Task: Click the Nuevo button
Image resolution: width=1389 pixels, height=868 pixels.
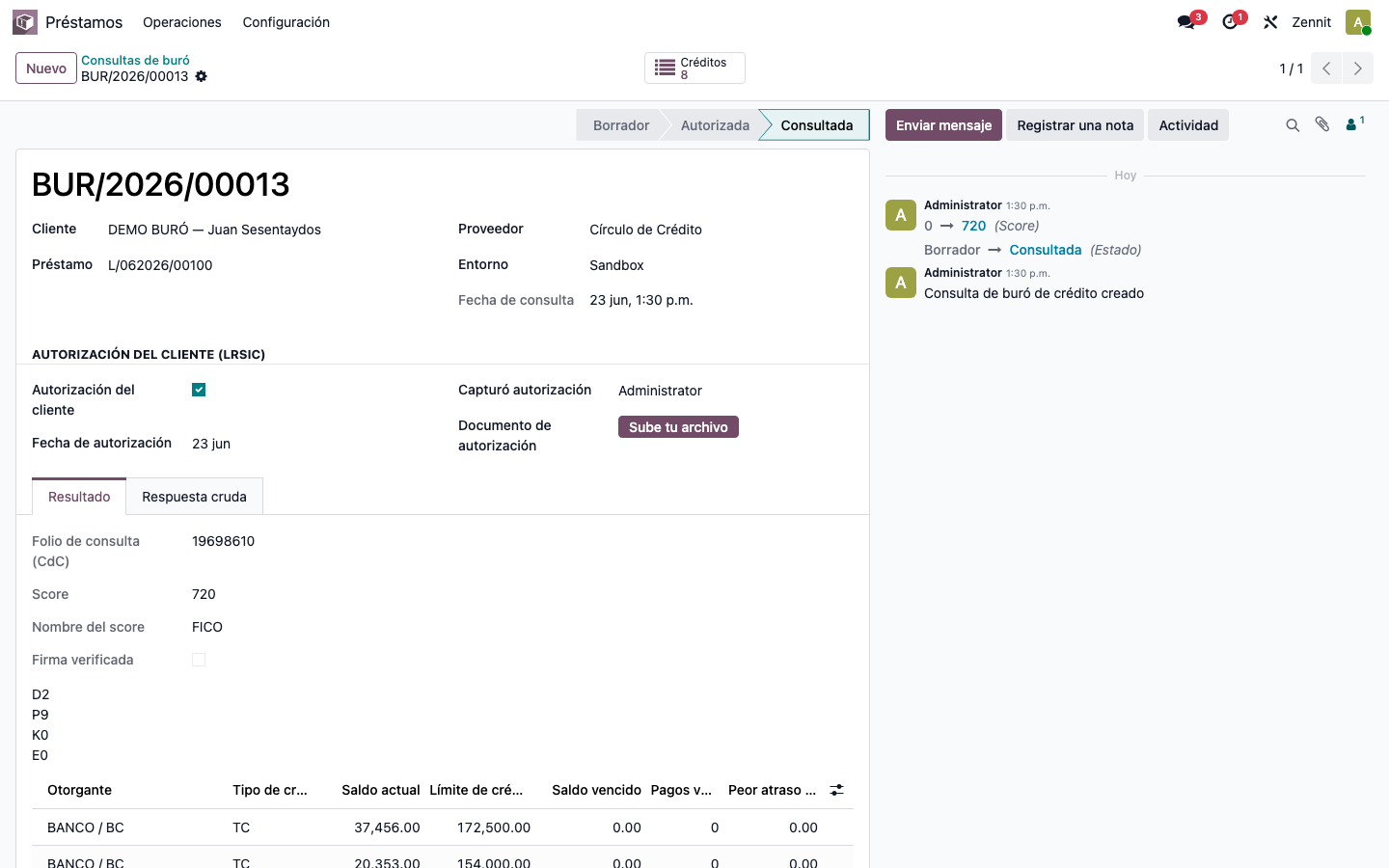Action: point(46,68)
